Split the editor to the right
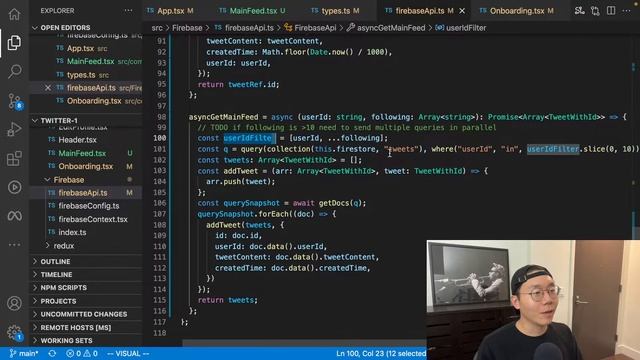 pos(611,11)
